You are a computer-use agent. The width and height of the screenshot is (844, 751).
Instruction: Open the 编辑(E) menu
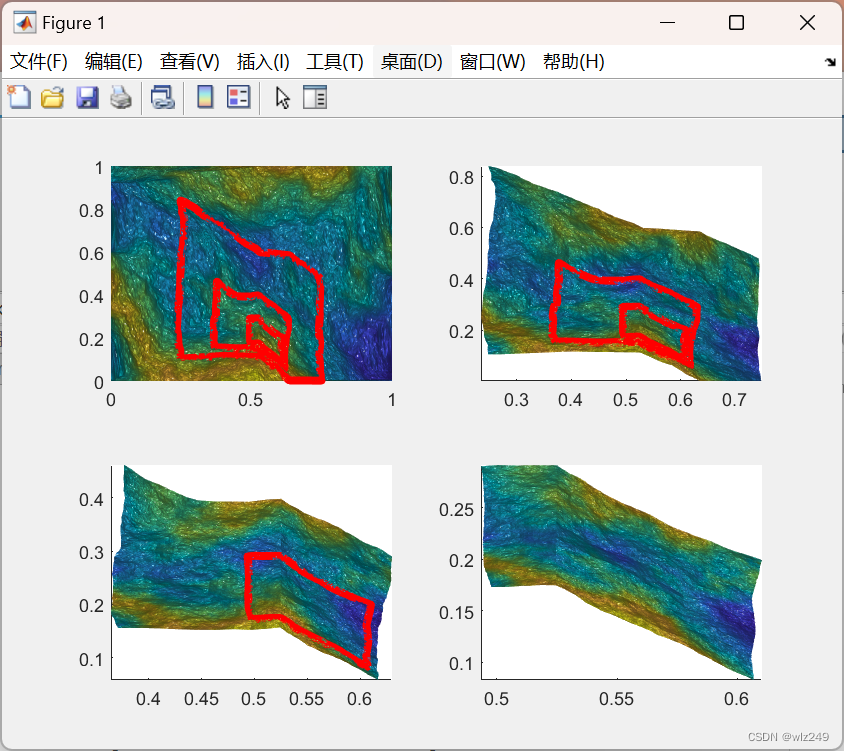114,61
